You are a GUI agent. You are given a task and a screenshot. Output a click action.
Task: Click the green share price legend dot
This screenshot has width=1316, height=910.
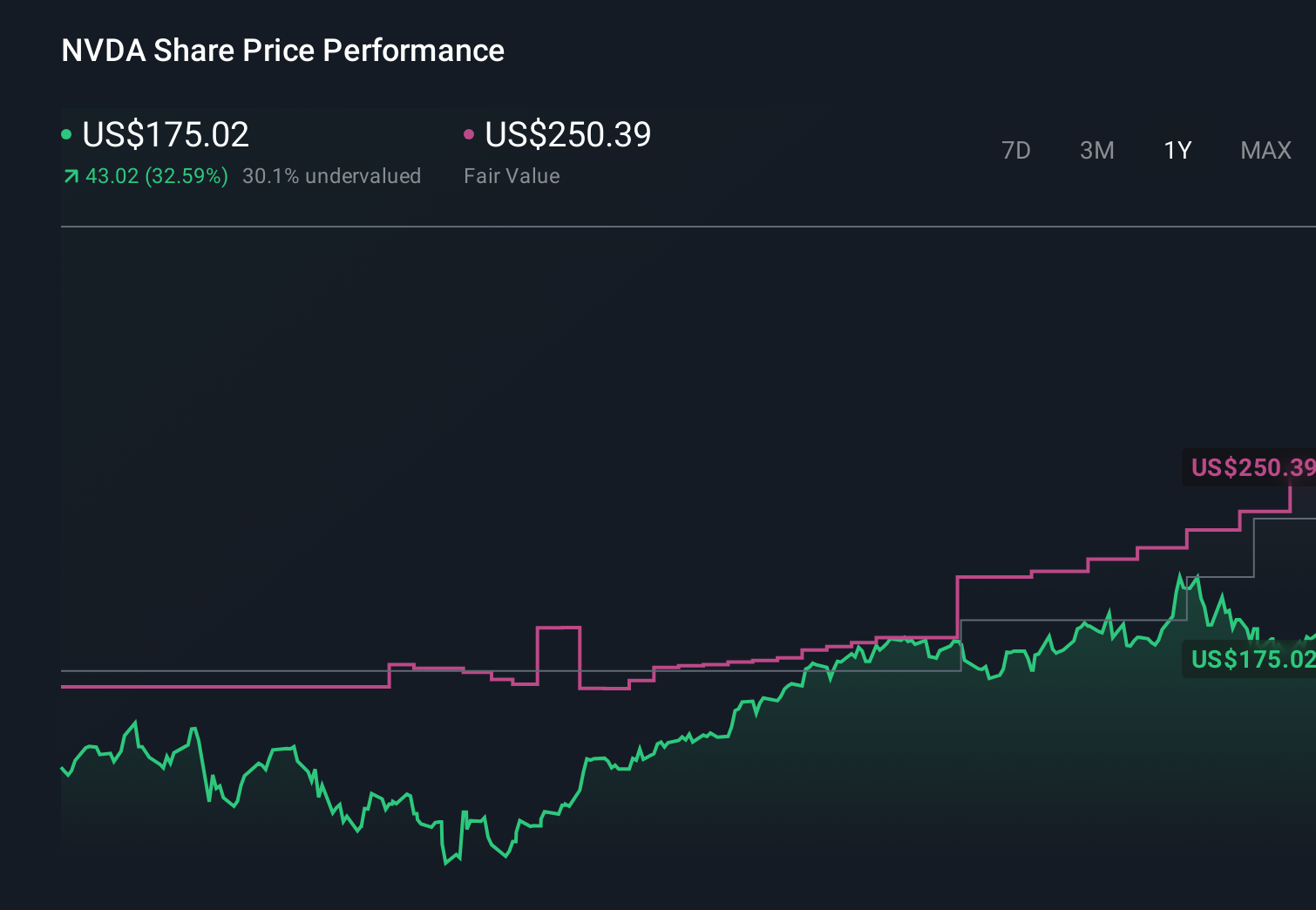point(66,134)
